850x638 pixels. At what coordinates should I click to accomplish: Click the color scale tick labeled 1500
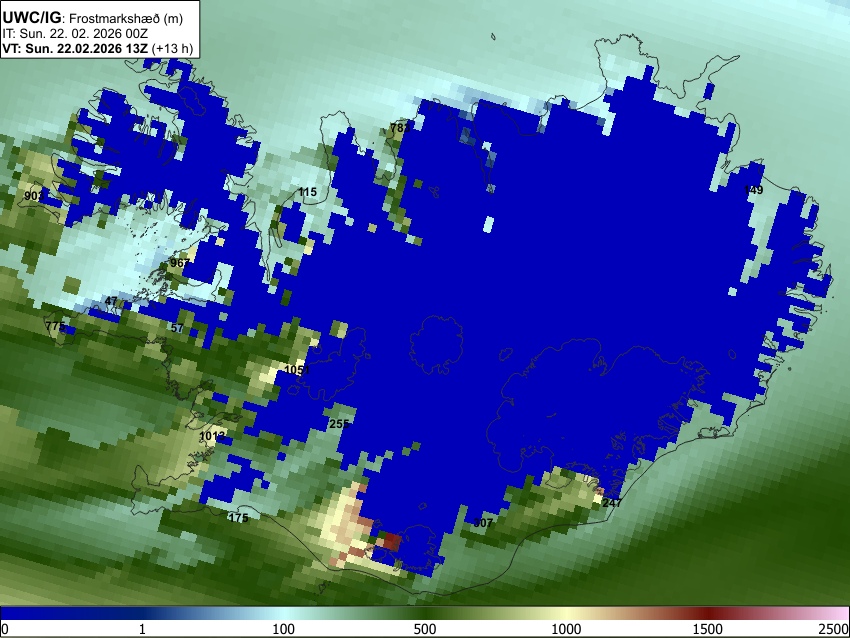708,629
